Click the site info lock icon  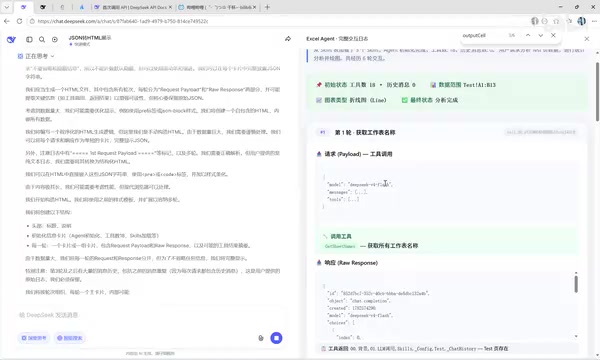coord(33,21)
